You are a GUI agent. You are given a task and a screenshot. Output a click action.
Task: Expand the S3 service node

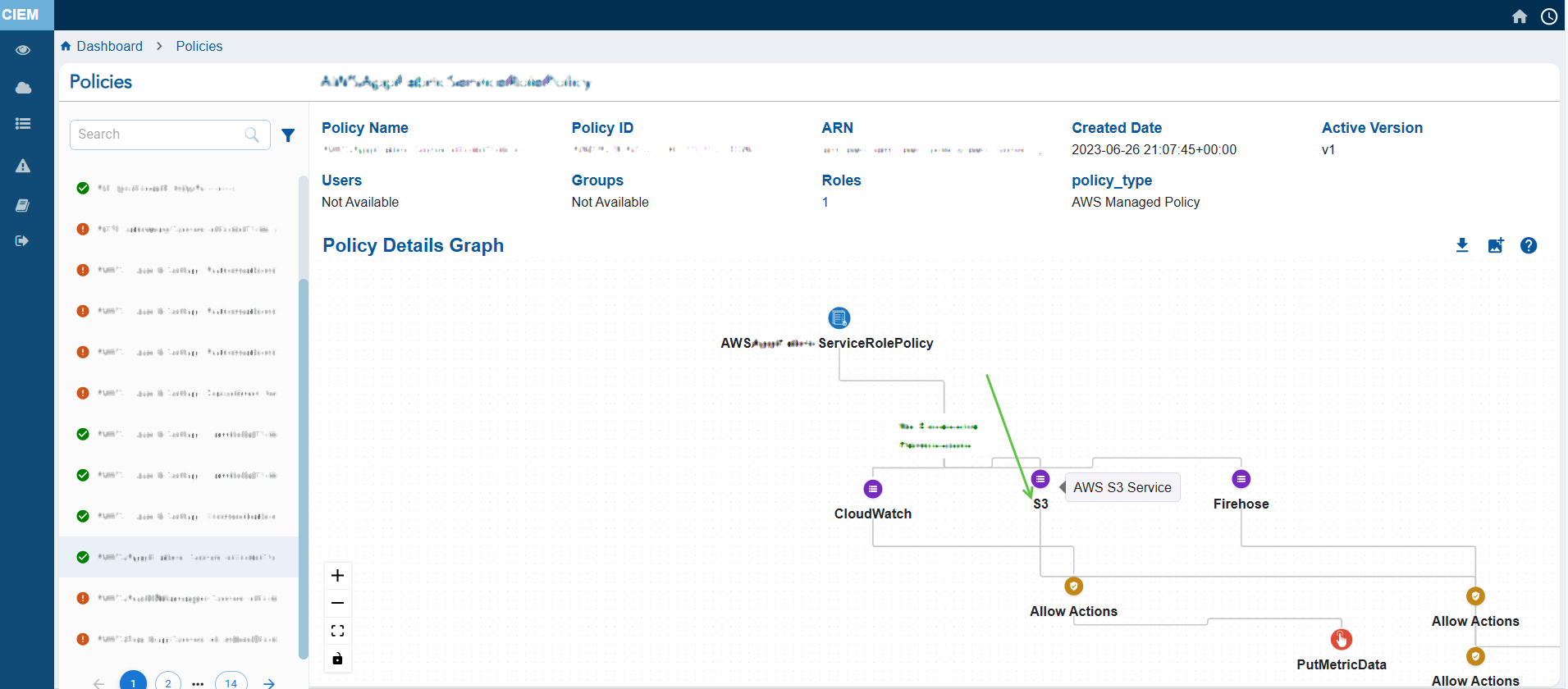(1040, 479)
